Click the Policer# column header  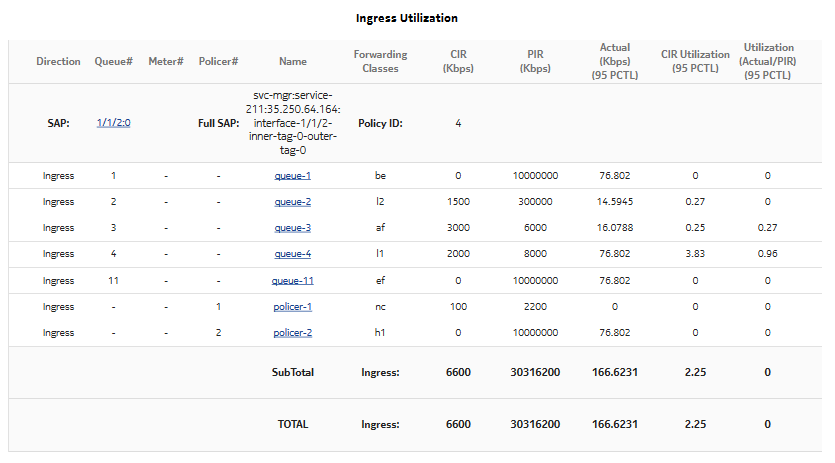pyautogui.click(x=218, y=62)
